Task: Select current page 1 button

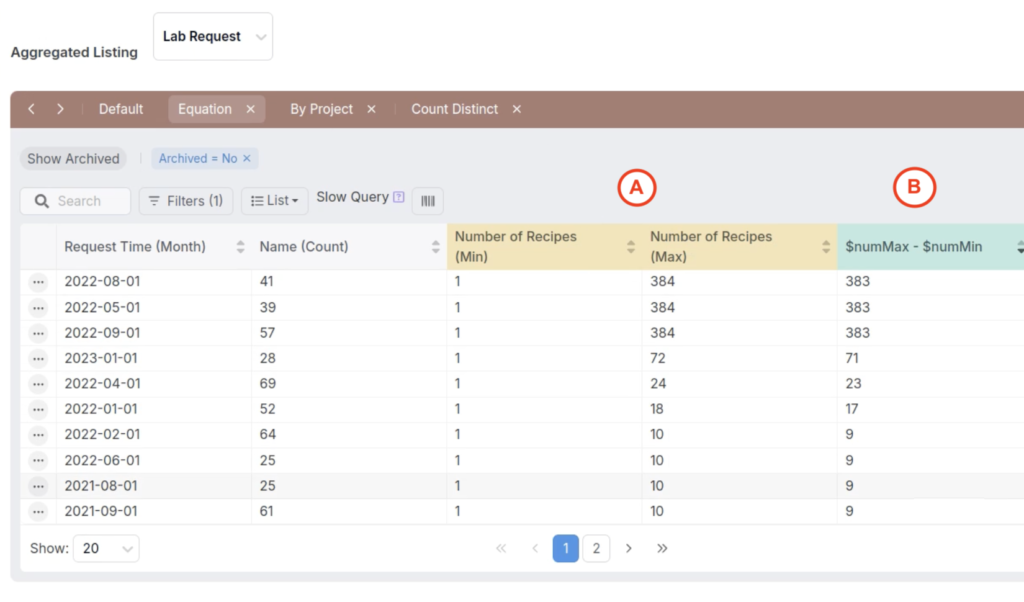Action: [566, 548]
